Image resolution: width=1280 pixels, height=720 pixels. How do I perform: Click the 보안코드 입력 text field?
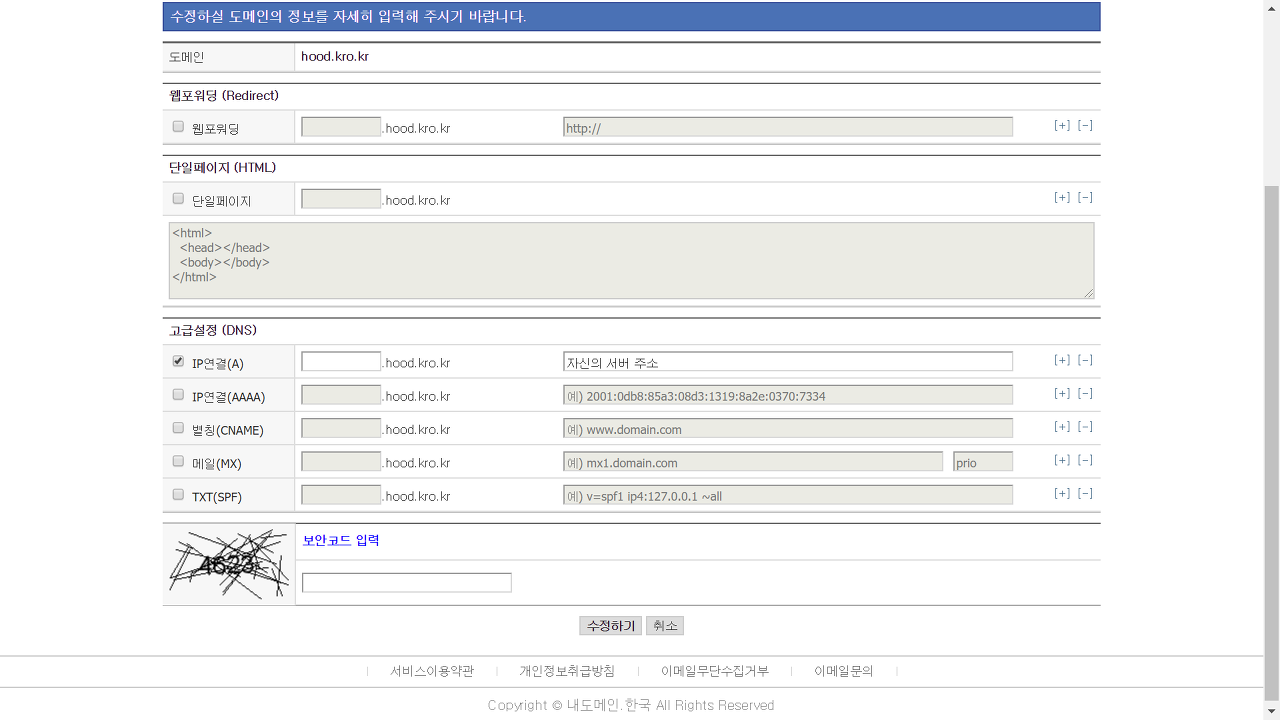pos(407,582)
